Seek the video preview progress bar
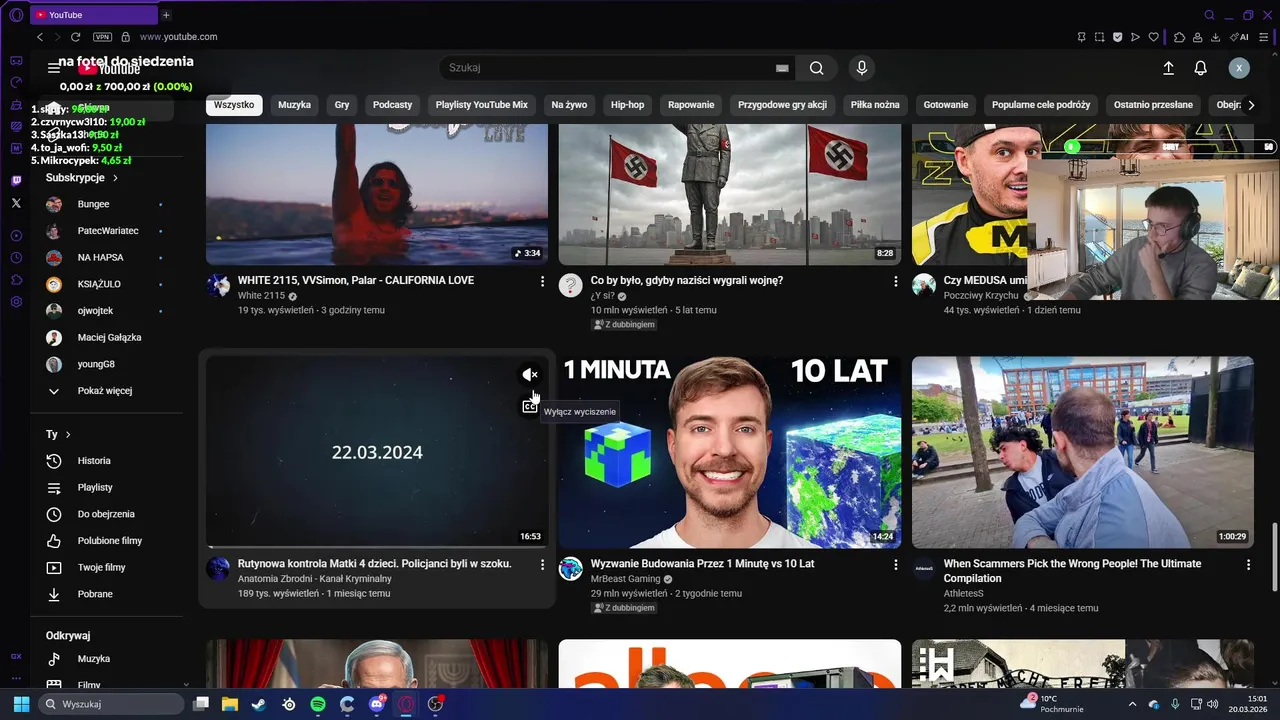The width and height of the screenshot is (1280, 720). coord(377,546)
